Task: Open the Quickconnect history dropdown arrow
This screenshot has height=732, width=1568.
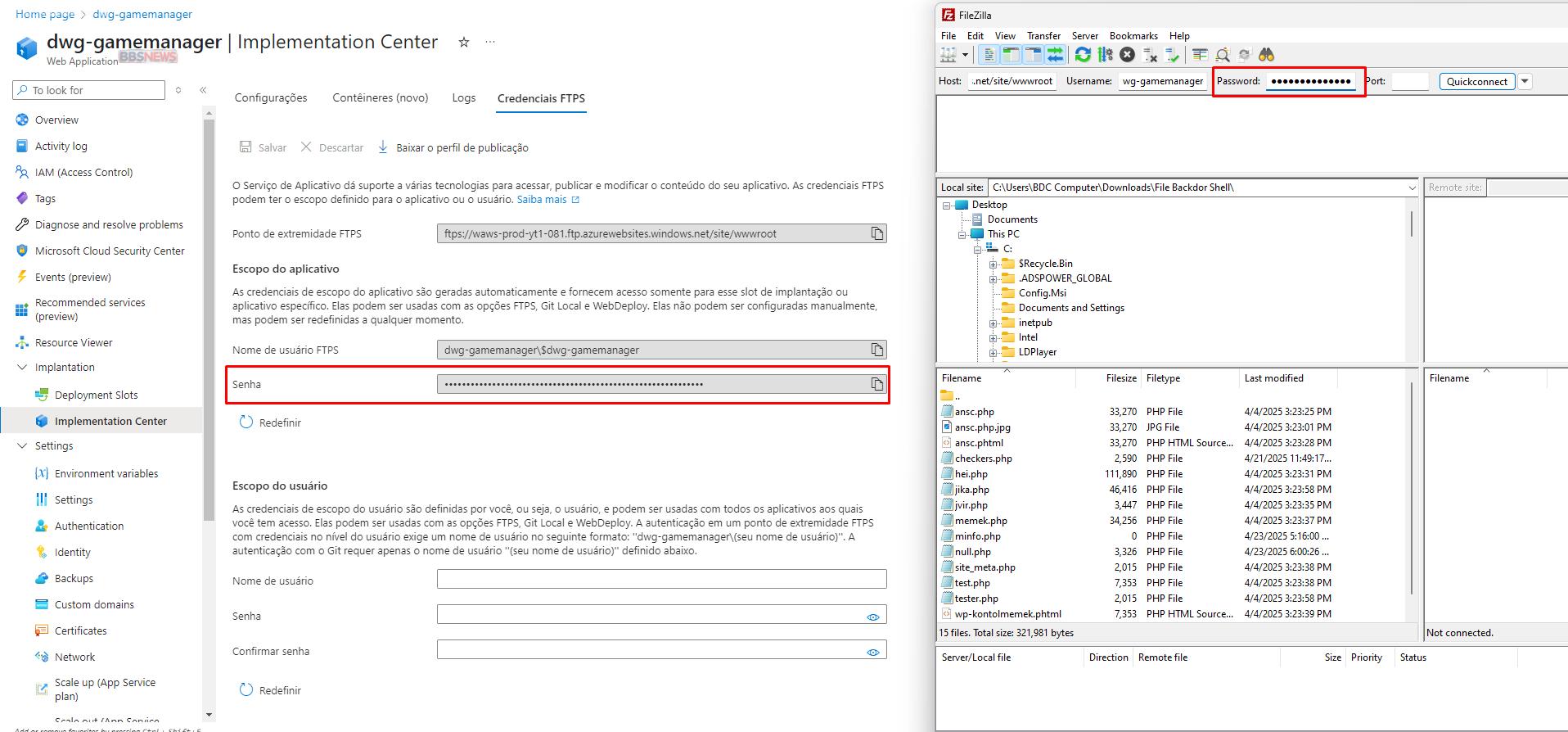Action: pos(1525,81)
